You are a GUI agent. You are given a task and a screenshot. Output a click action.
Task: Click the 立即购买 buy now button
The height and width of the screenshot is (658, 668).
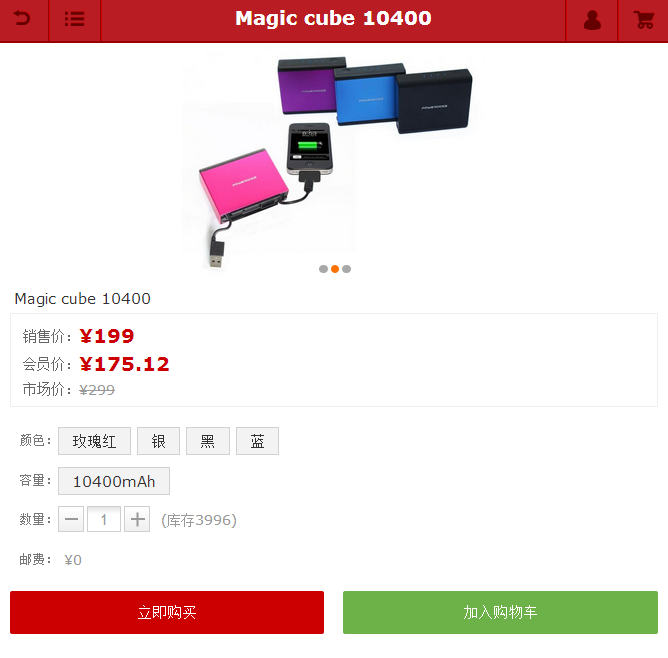[167, 612]
